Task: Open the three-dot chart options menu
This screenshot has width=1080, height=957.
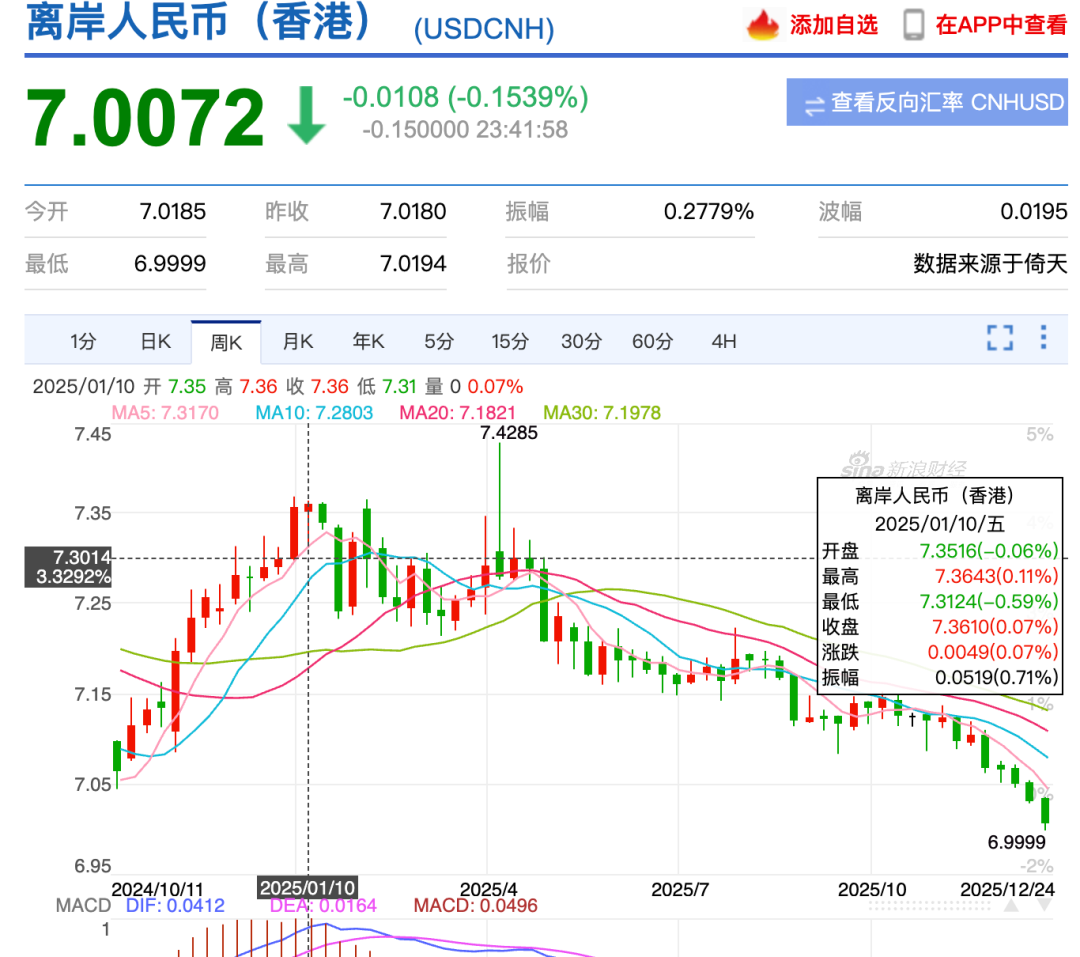Action: 1043,337
